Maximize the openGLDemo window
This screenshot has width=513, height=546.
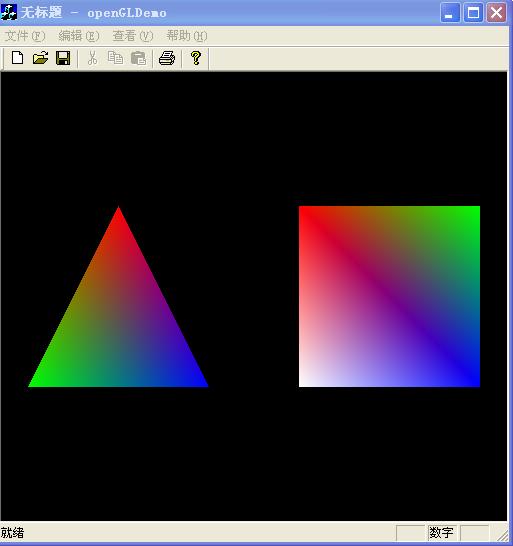(473, 13)
